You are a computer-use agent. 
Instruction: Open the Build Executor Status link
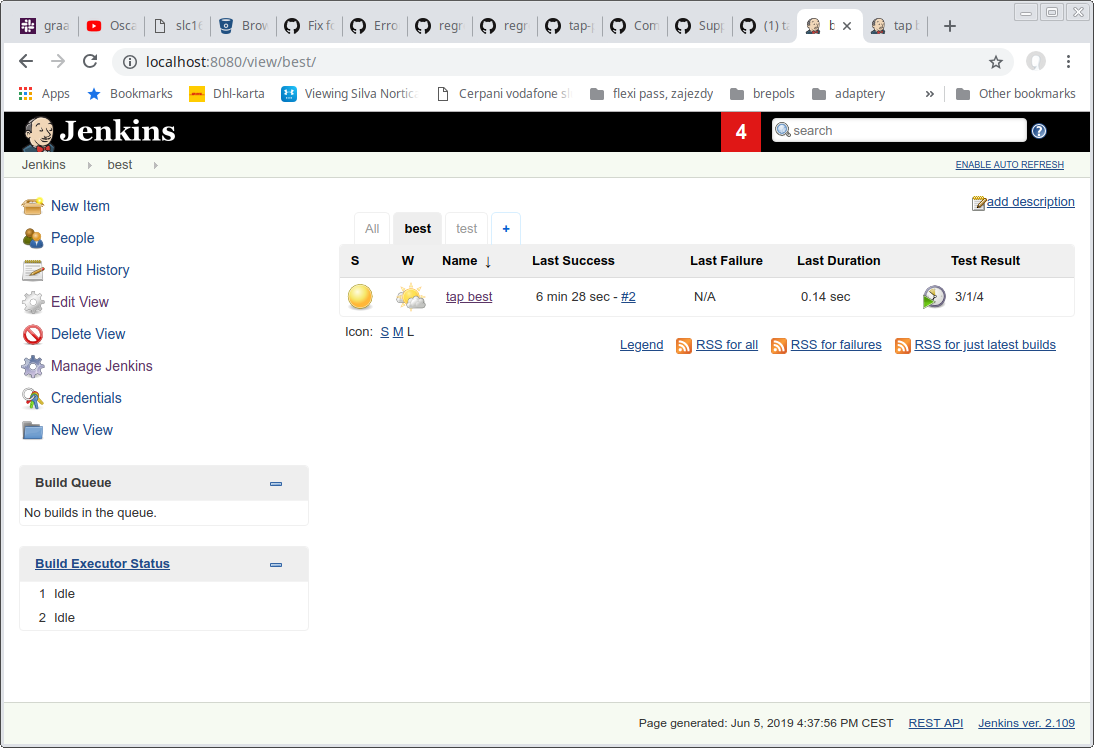point(103,564)
